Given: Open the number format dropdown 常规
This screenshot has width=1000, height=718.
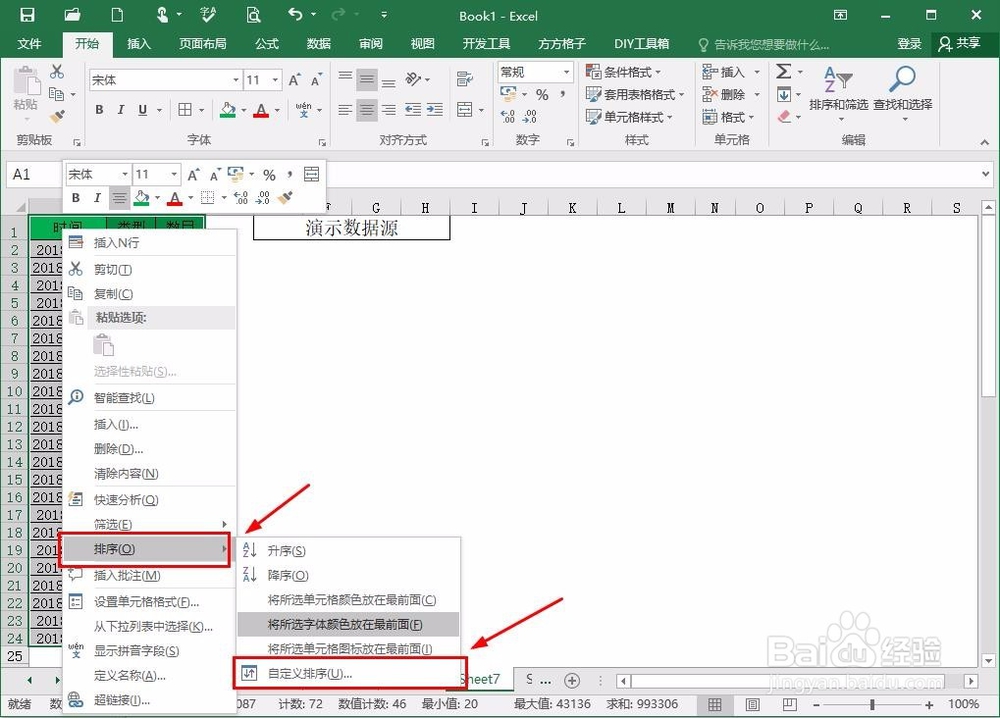Looking at the screenshot, I should pos(566,72).
